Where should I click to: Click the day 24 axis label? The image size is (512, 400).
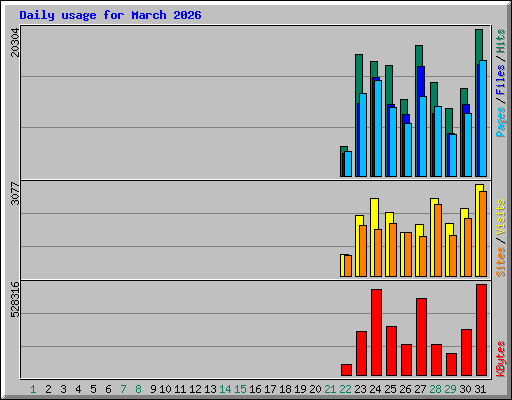point(375,389)
